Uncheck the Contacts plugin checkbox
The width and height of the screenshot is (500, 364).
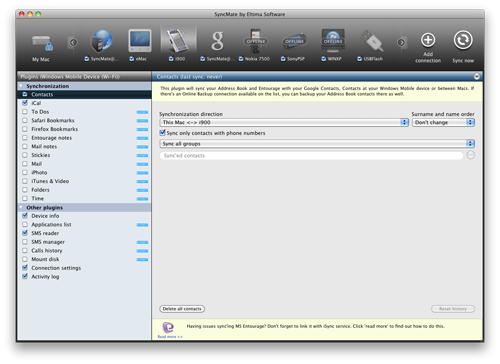pos(25,94)
